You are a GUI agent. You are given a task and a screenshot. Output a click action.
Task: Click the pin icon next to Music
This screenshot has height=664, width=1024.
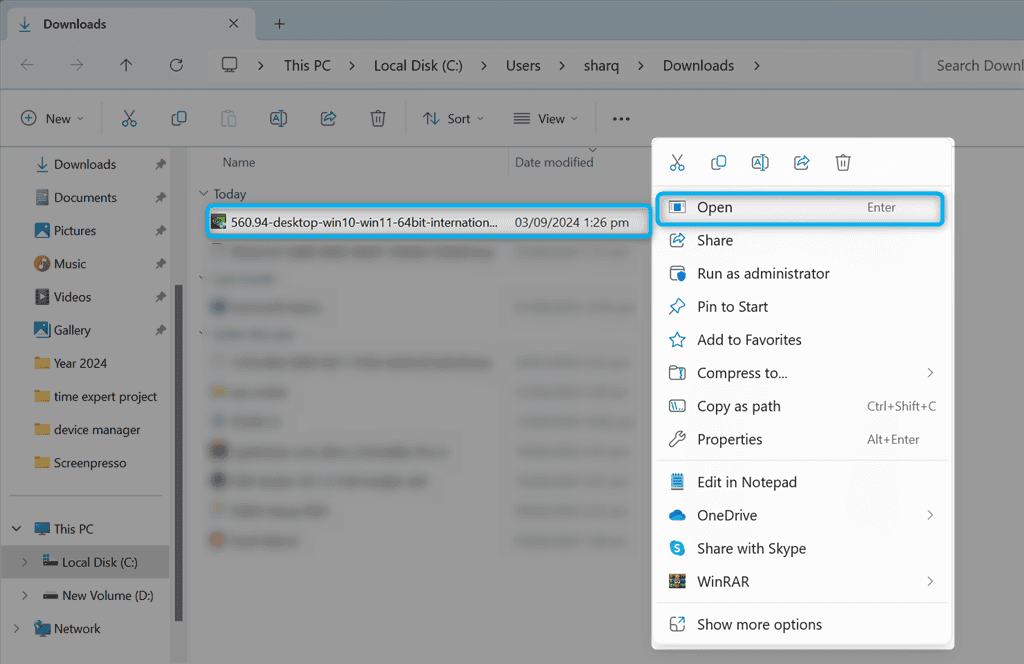(x=160, y=264)
